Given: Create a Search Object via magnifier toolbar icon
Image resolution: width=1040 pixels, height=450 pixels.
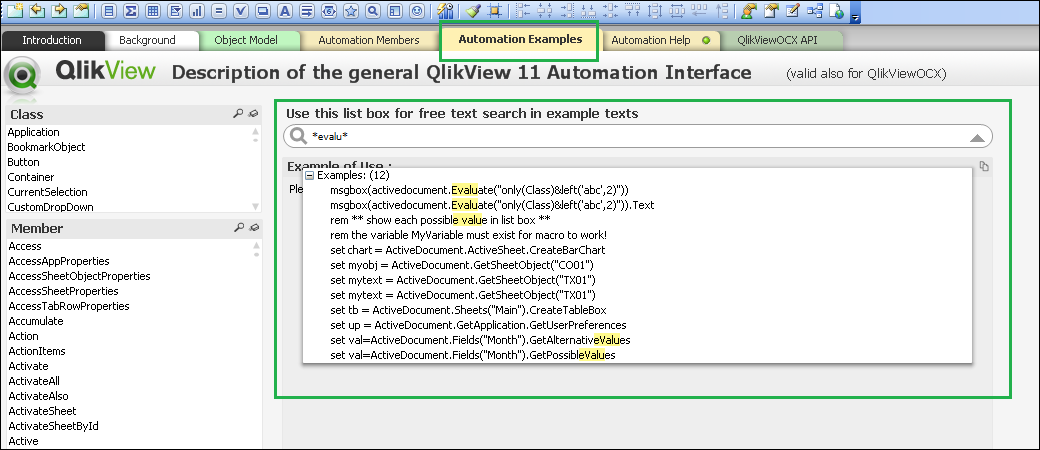Looking at the screenshot, I should [373, 11].
